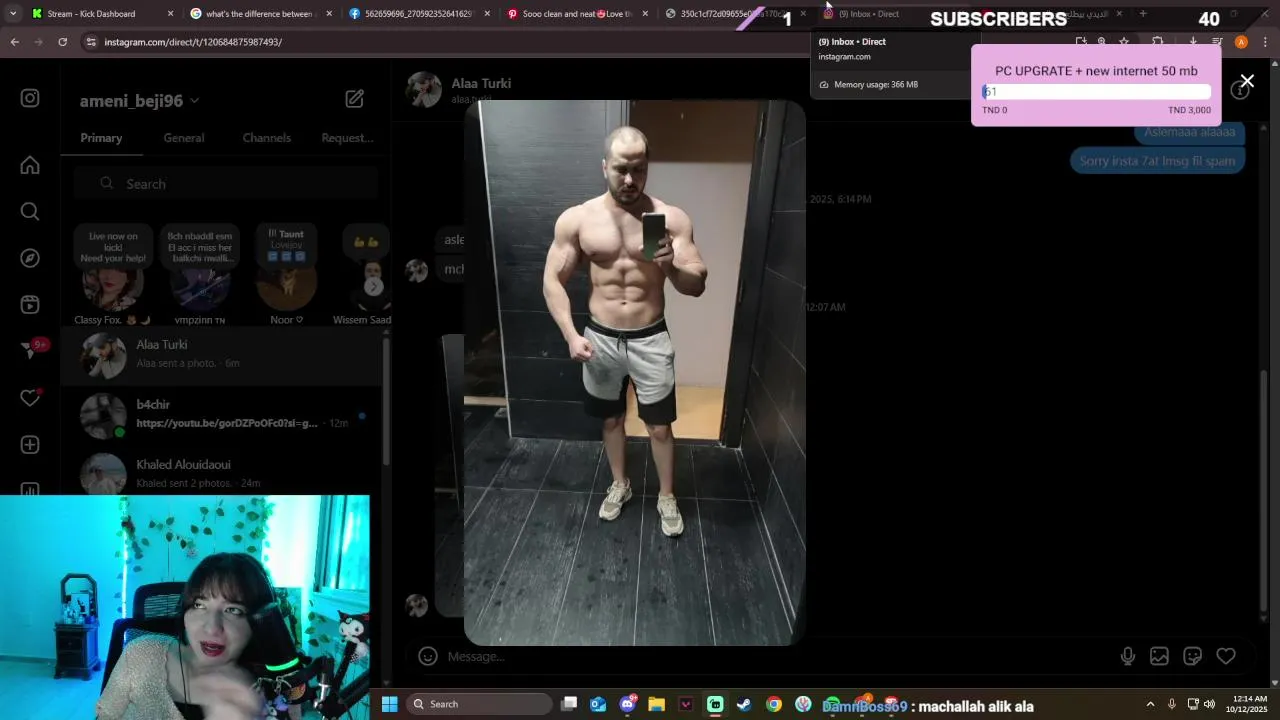1280x720 pixels.
Task: Click the voice clip microphone icon
Action: tap(1127, 656)
